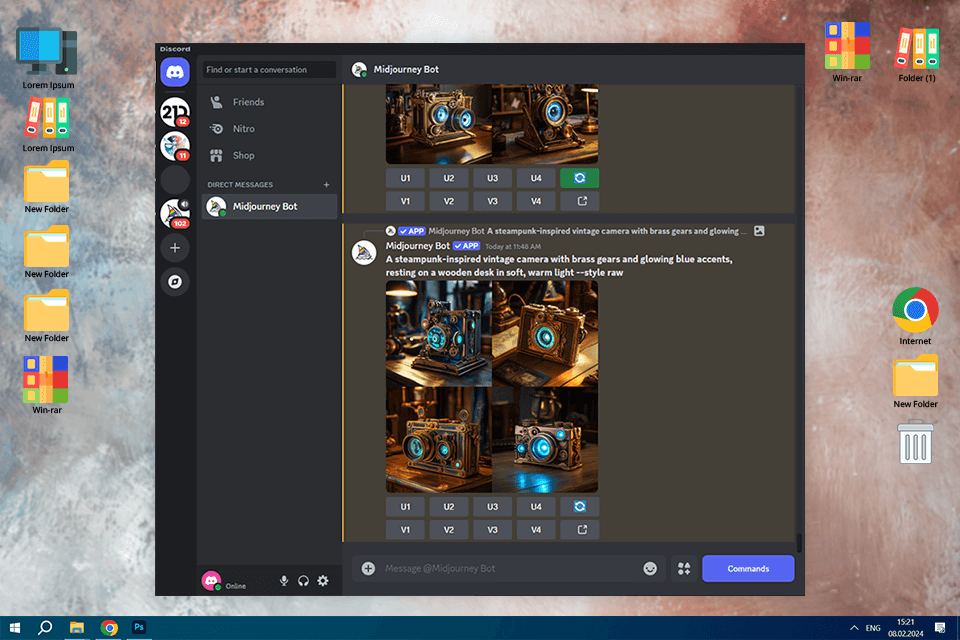Click U2 button in the upper image grid
Viewport: 960px width, 640px height.
coord(449,178)
